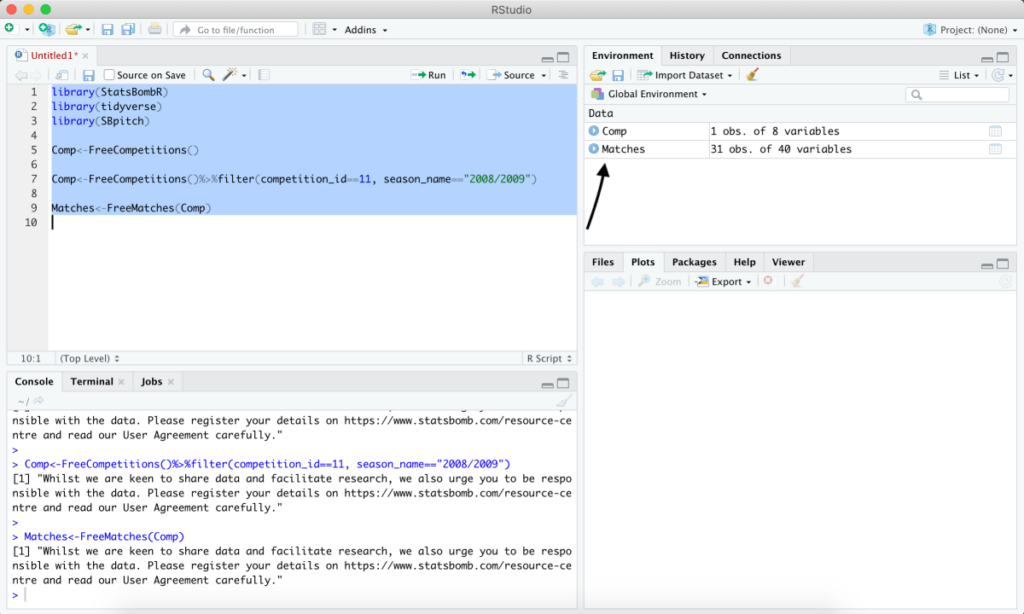Open the Addins dropdown
Image resolution: width=1024 pixels, height=614 pixels.
(366, 30)
